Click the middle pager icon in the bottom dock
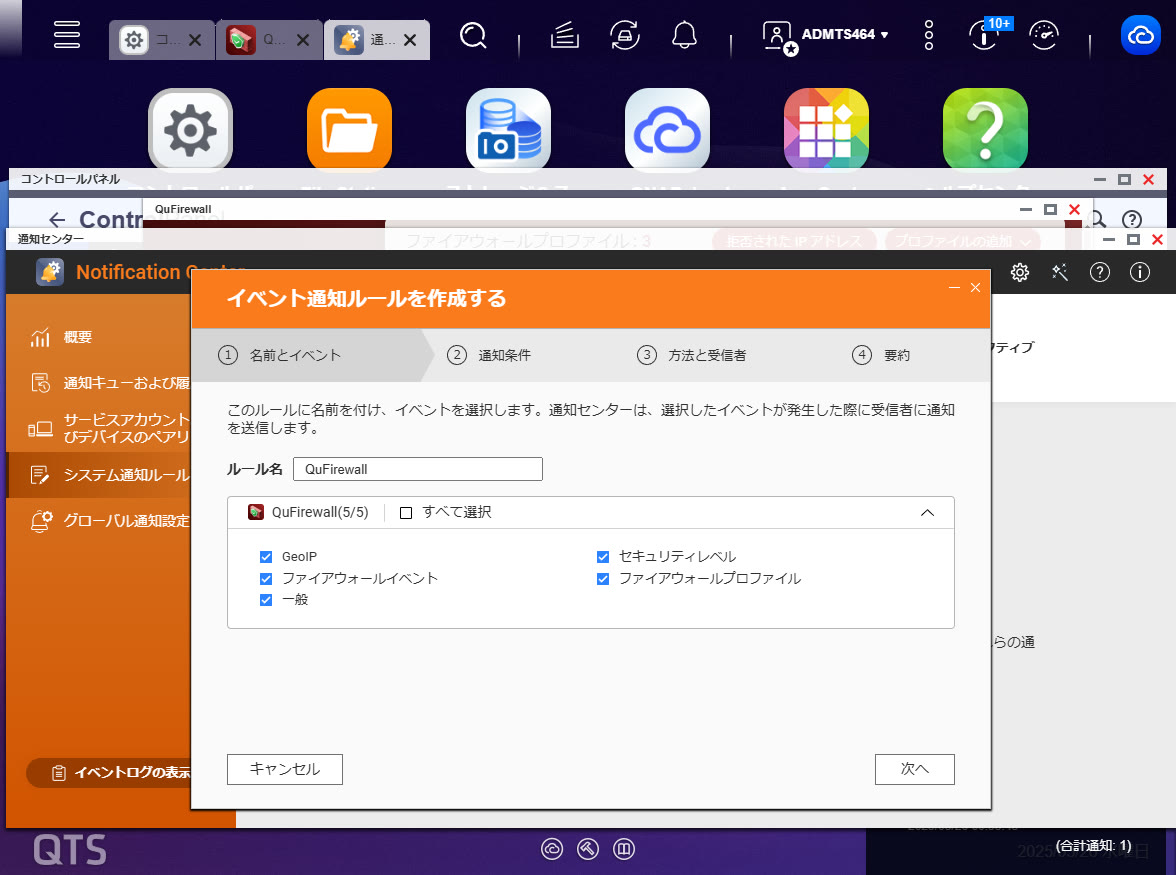The height and width of the screenshot is (875, 1176). [x=588, y=849]
